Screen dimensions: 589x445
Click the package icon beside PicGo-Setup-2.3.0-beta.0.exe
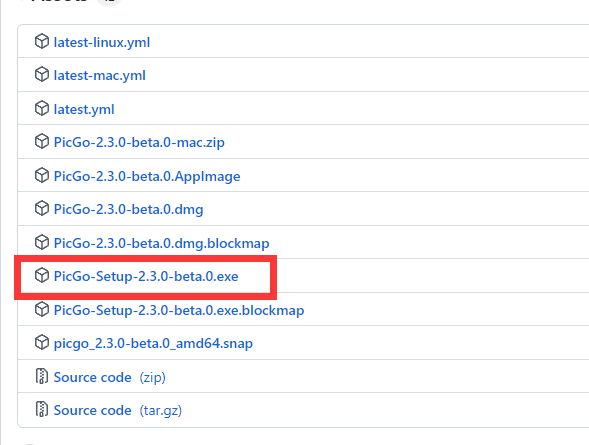point(42,275)
